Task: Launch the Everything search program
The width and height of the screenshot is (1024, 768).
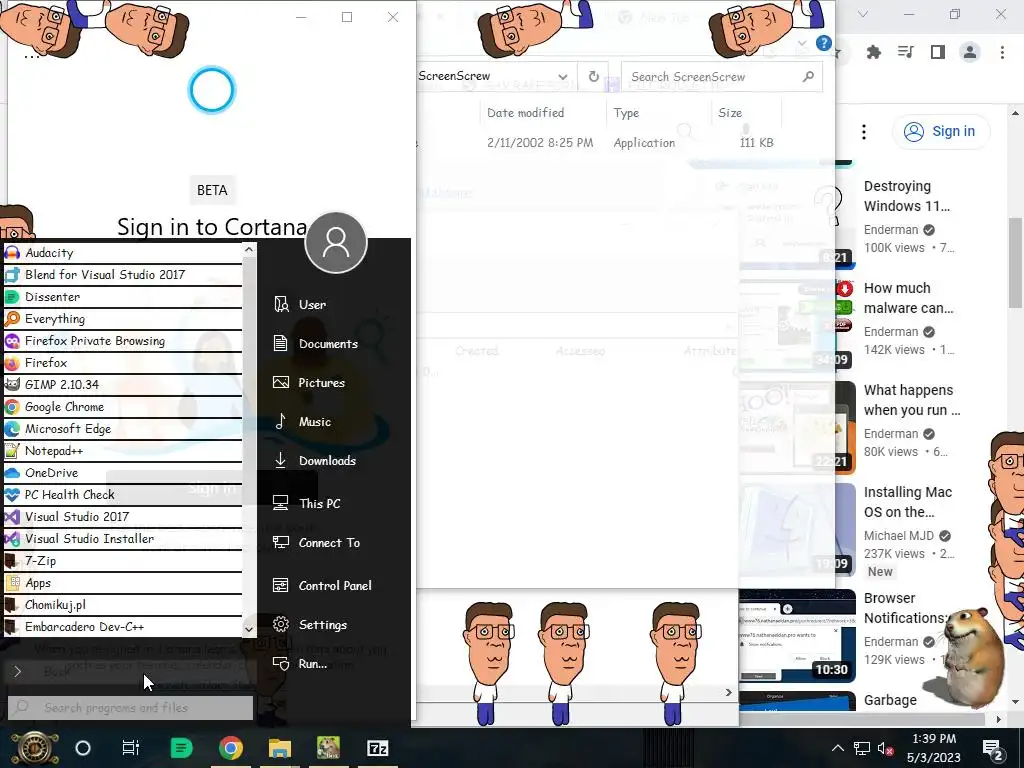Action: (x=123, y=319)
